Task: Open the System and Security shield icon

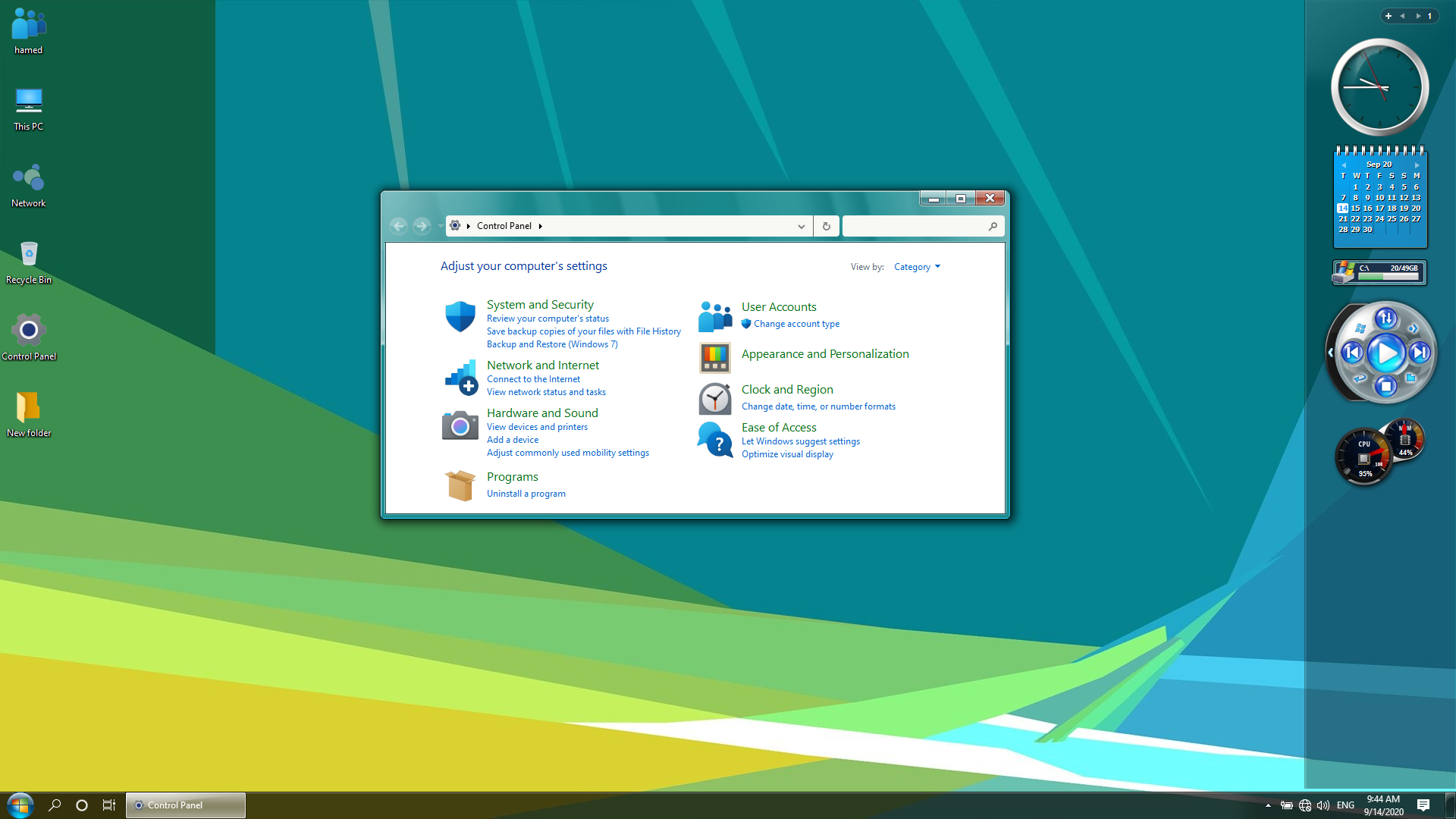Action: pos(460,316)
